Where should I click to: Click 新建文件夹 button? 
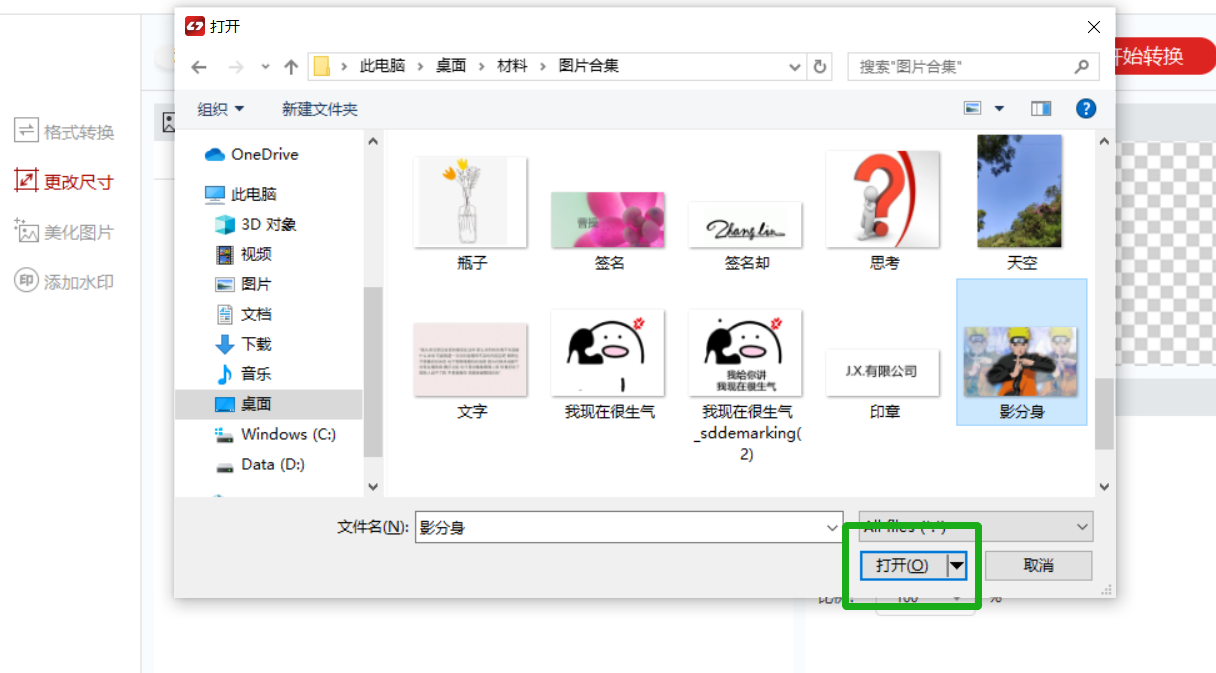(x=319, y=109)
